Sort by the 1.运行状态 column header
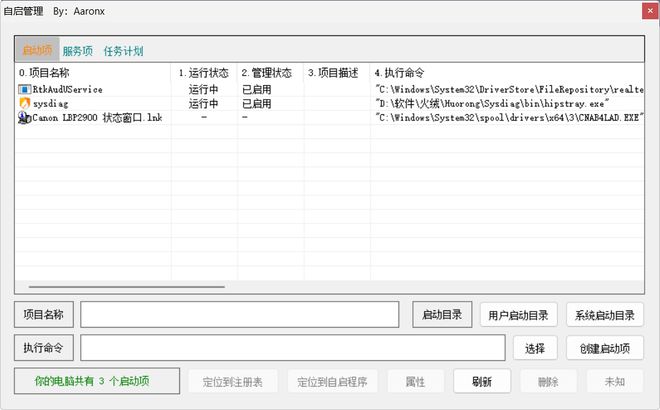This screenshot has width=660, height=410. click(203, 73)
